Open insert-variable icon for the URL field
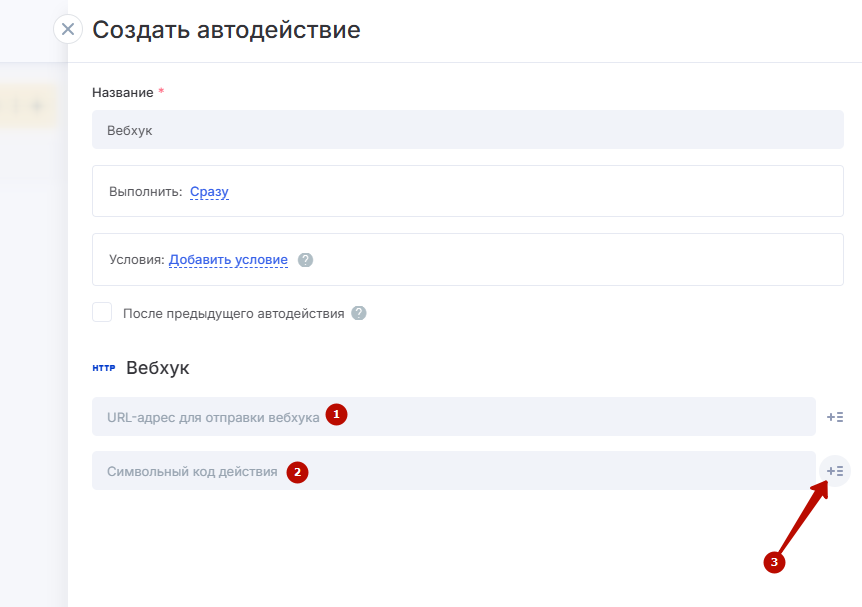 (x=835, y=417)
